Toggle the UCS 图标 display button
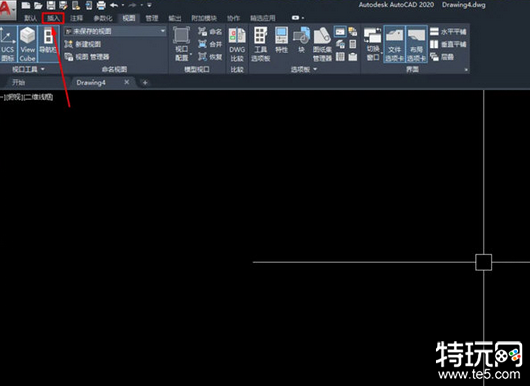The image size is (530, 386). 8,44
